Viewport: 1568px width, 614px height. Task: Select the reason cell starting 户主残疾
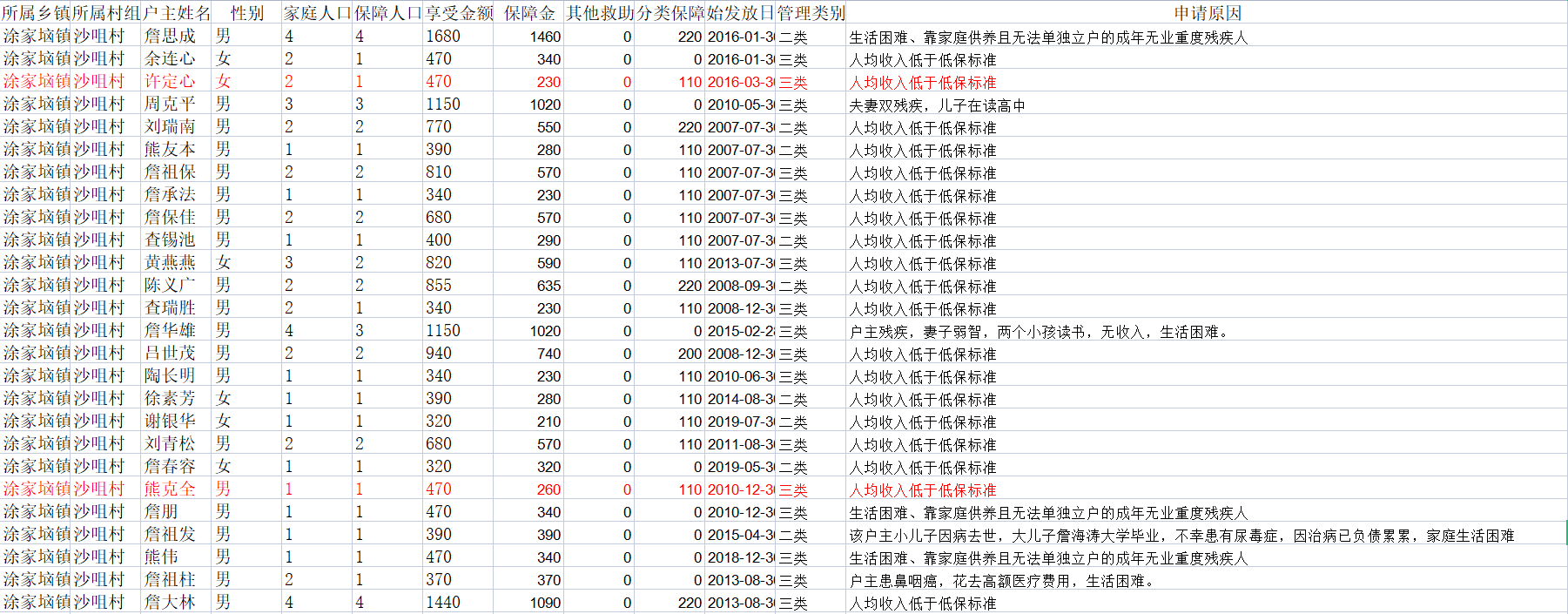point(1038,332)
